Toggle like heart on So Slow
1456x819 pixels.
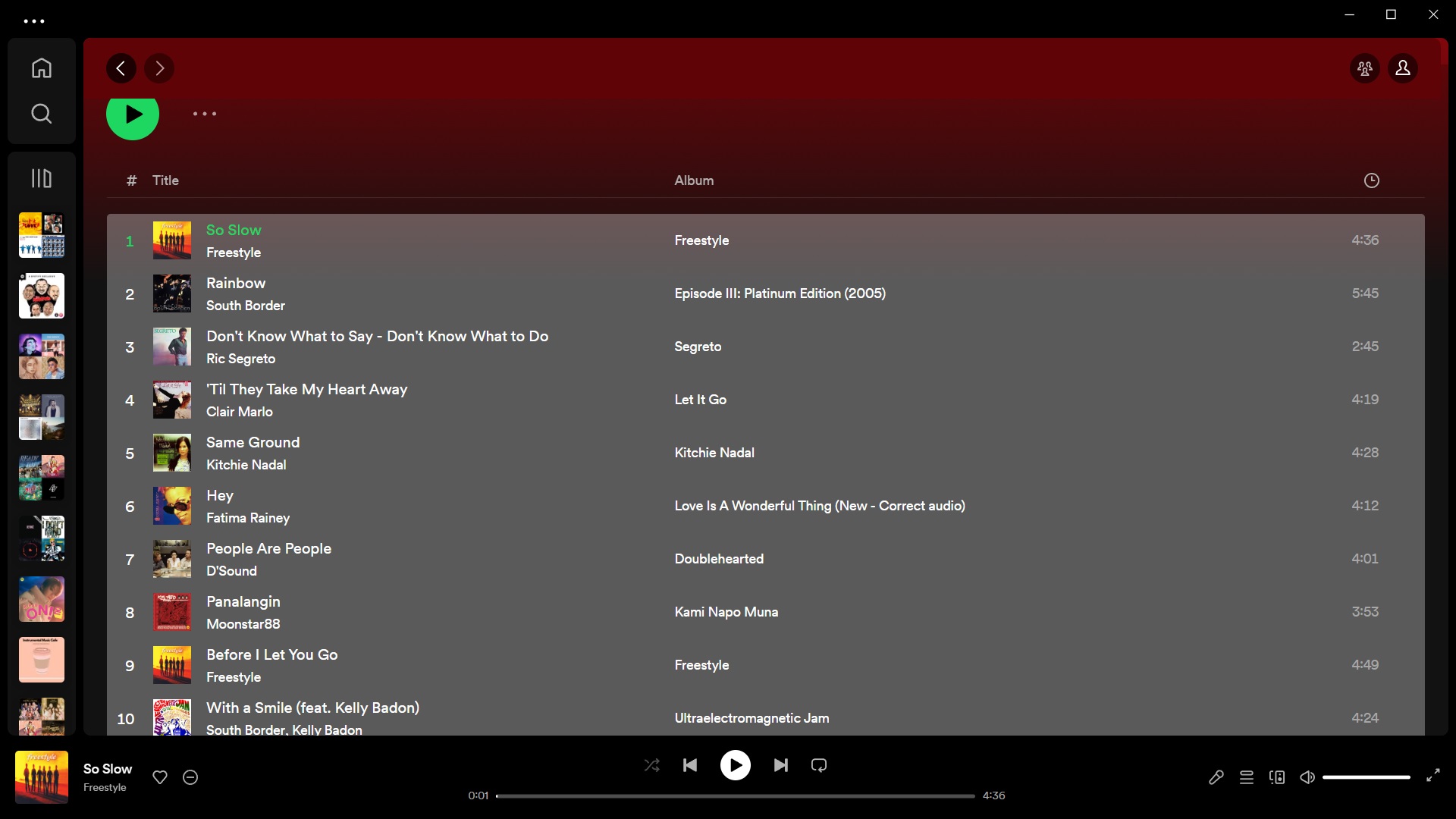click(160, 777)
